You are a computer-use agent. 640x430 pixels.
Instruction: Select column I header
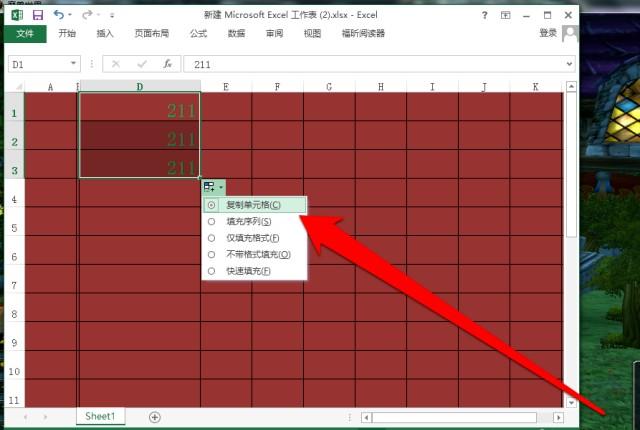click(x=432, y=86)
